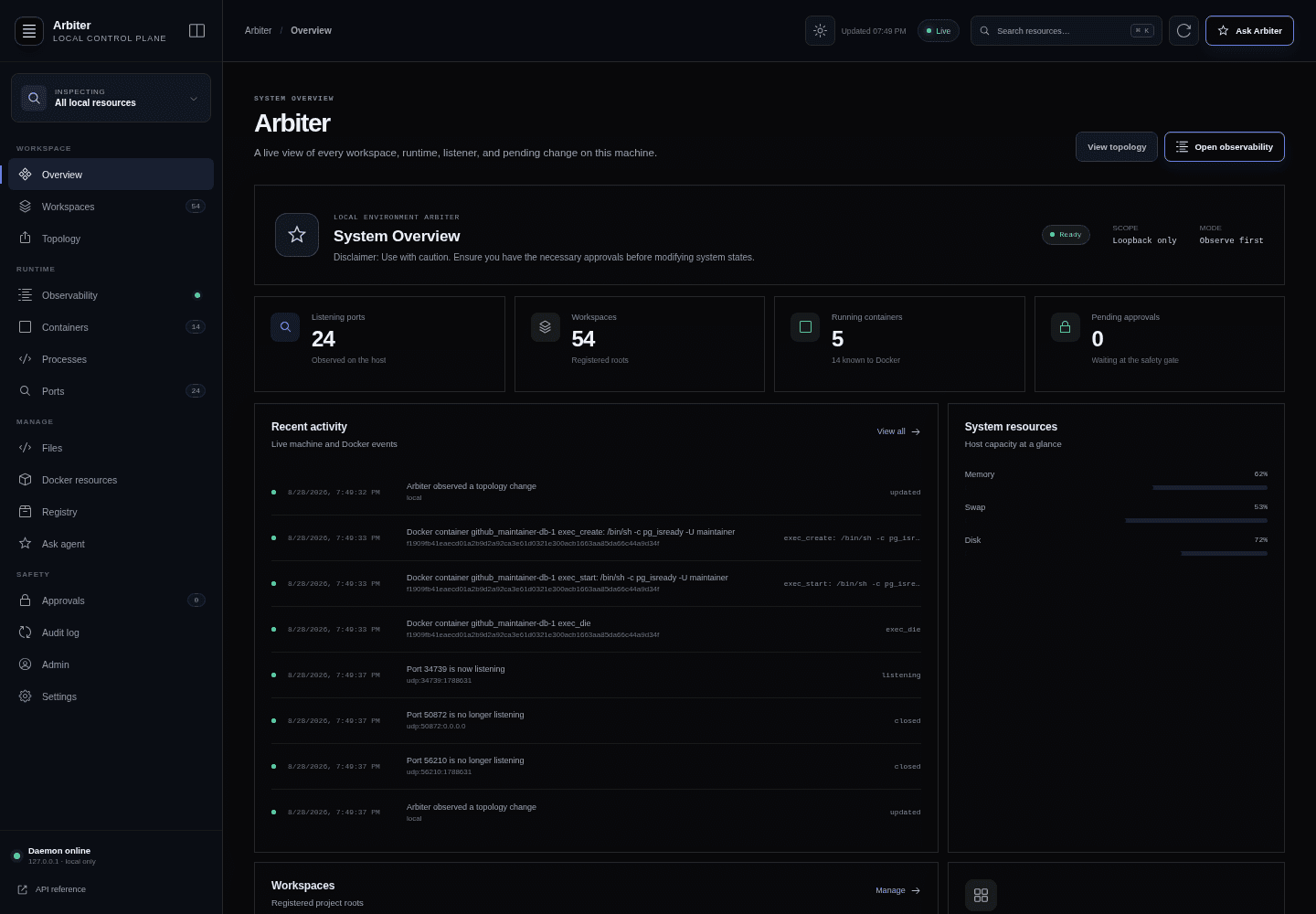Click the magnifier icon in the Inspecting selector

click(34, 98)
